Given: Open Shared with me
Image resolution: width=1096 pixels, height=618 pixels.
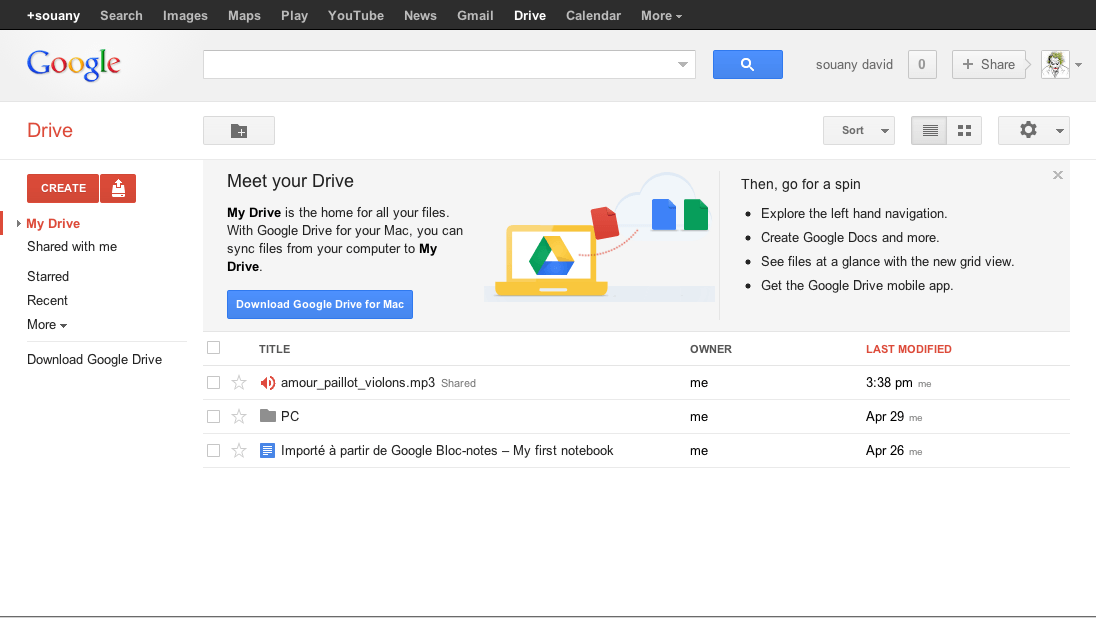Looking at the screenshot, I should click(x=72, y=247).
